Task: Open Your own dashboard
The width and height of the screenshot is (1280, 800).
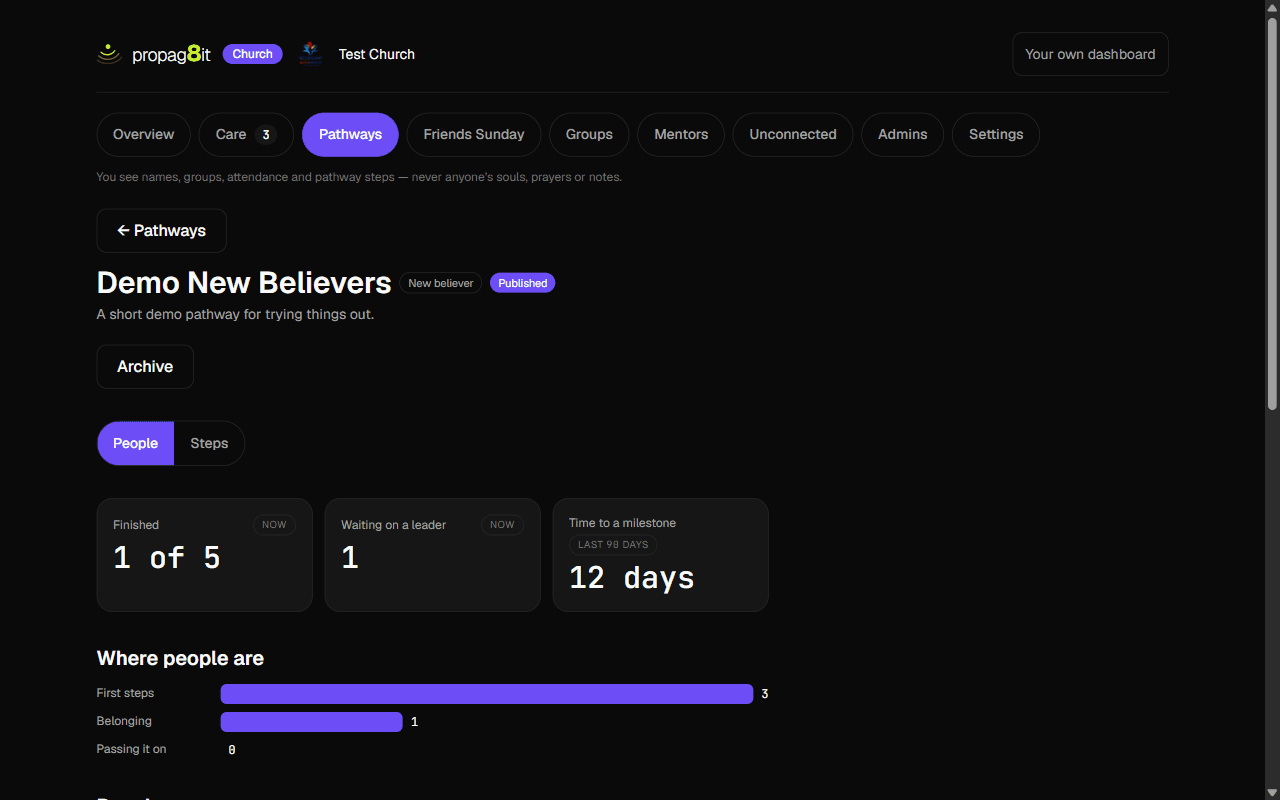Action: [1090, 54]
